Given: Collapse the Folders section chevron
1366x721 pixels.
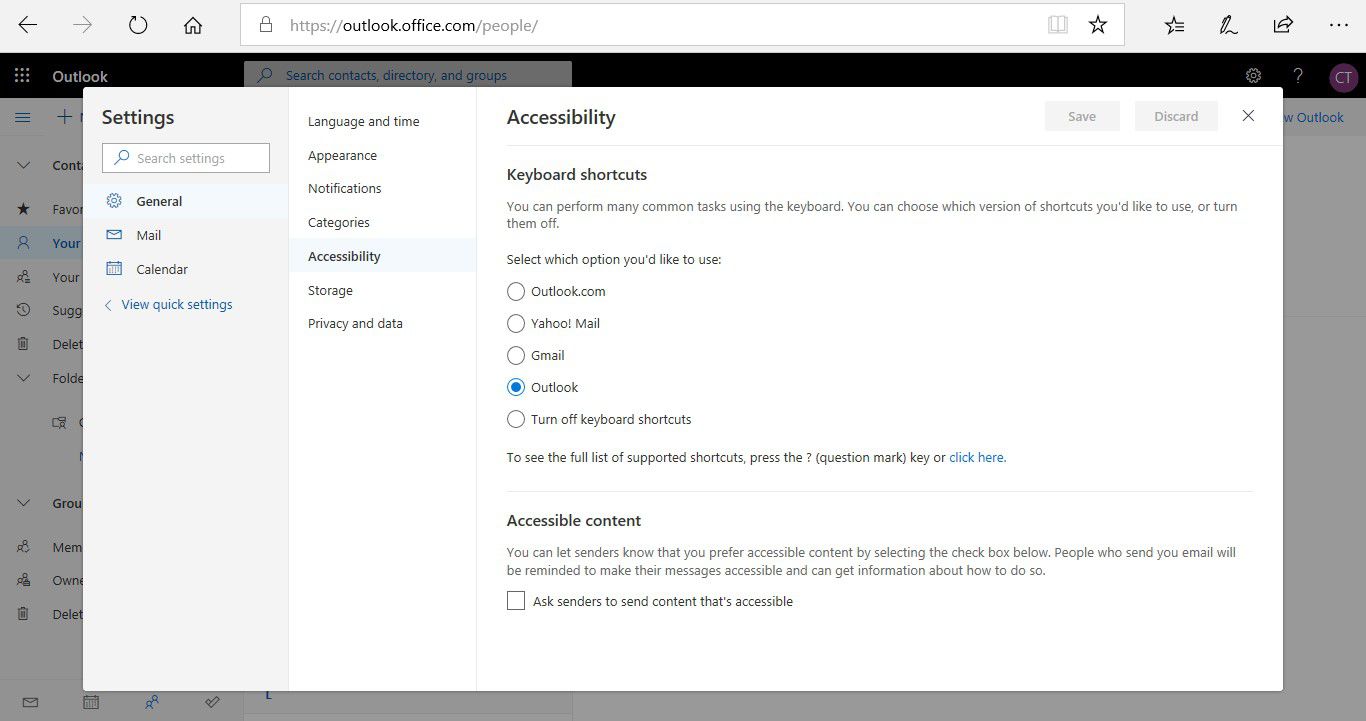Looking at the screenshot, I should point(24,378).
